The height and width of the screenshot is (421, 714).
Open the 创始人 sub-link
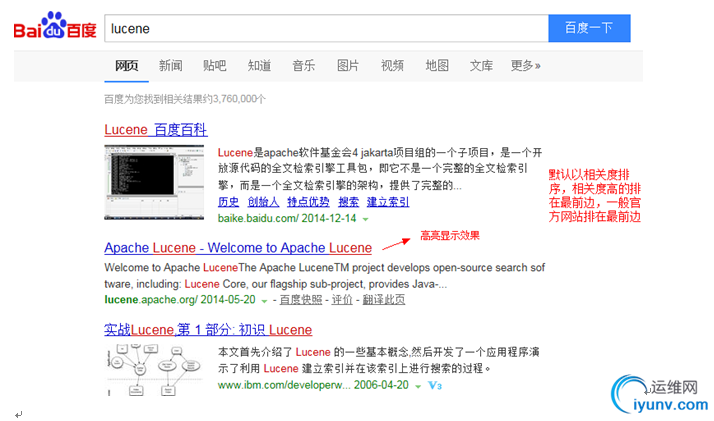click(263, 202)
